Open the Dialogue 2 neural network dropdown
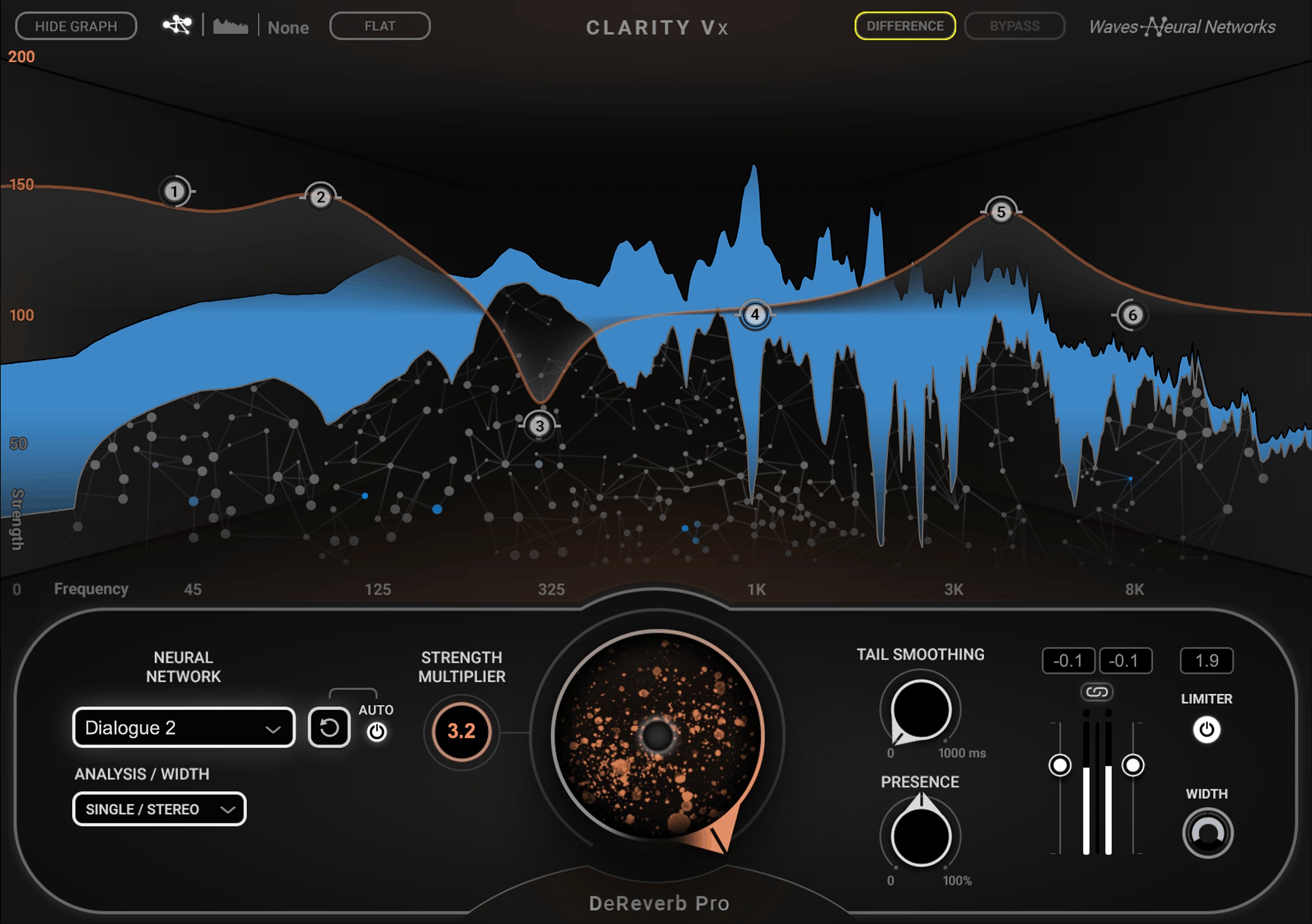Image resolution: width=1312 pixels, height=924 pixels. coord(183,727)
